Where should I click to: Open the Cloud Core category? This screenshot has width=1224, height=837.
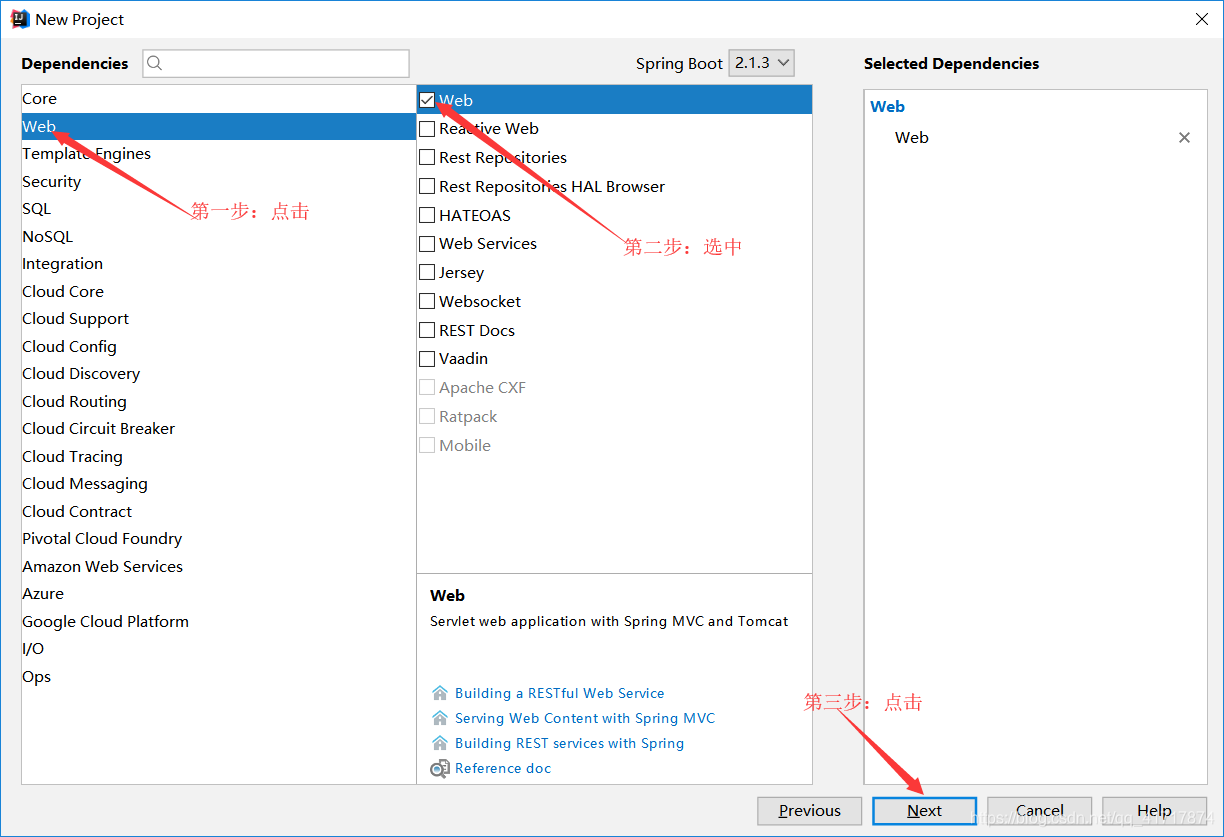(x=218, y=292)
